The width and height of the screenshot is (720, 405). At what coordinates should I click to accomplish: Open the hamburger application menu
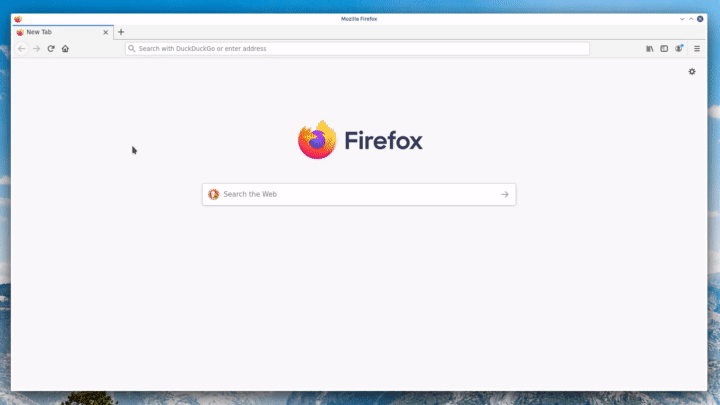coord(697,49)
